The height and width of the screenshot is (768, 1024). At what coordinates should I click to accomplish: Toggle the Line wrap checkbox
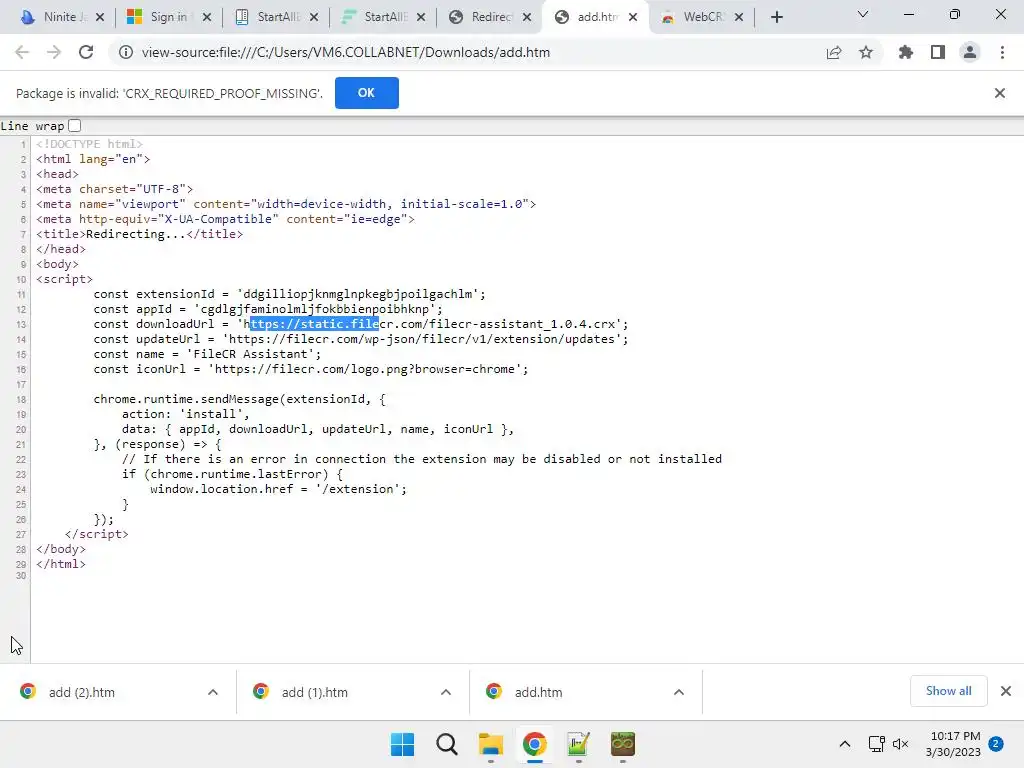point(74,125)
